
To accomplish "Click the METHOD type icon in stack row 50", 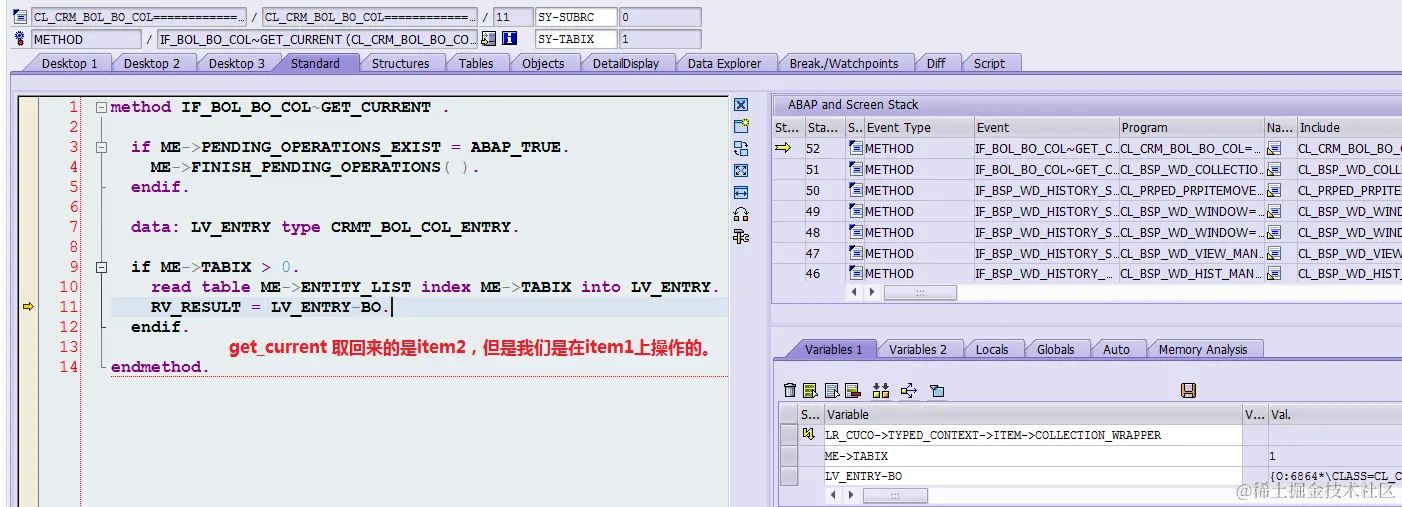I will [856, 190].
